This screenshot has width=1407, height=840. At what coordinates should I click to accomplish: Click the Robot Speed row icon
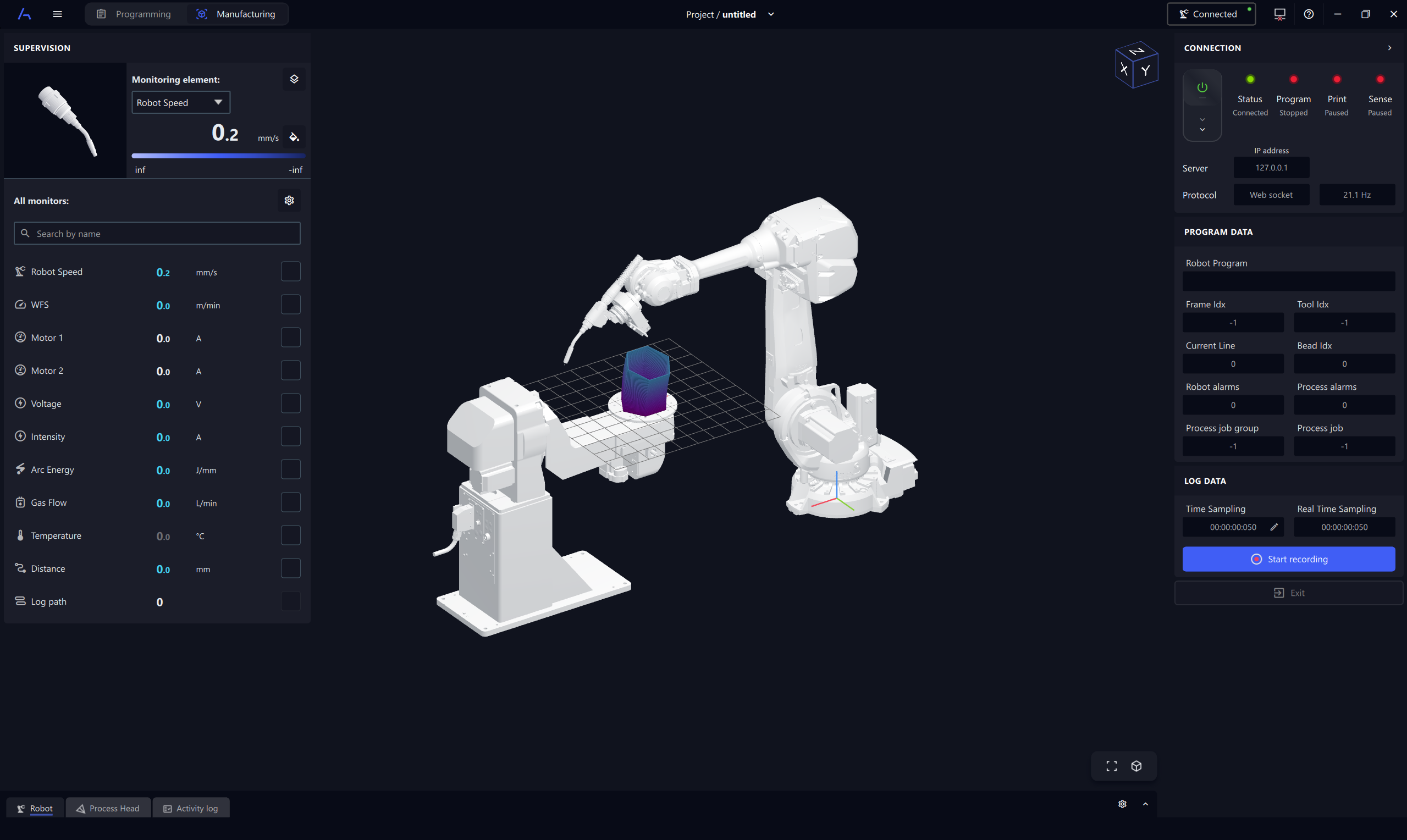click(x=20, y=272)
